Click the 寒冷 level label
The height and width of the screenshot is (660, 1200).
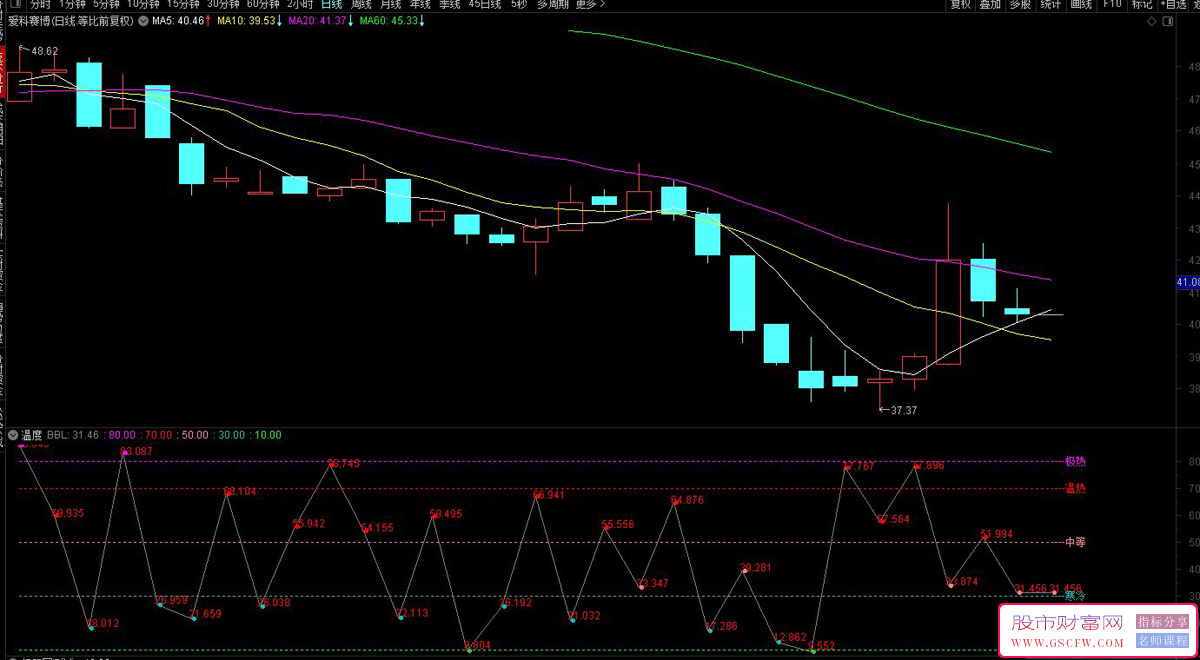[1075, 595]
